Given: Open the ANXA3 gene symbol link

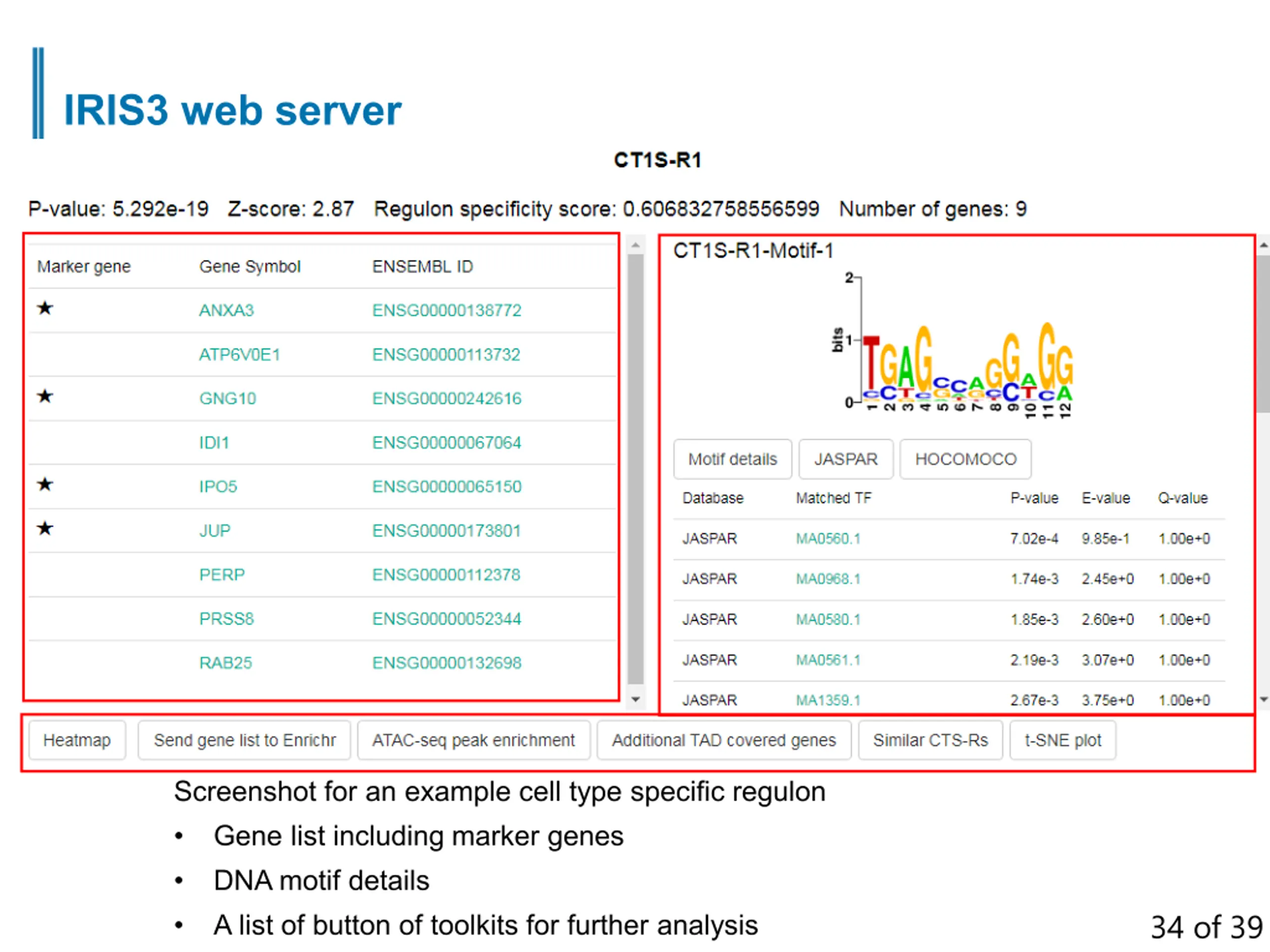Looking at the screenshot, I should point(226,310).
